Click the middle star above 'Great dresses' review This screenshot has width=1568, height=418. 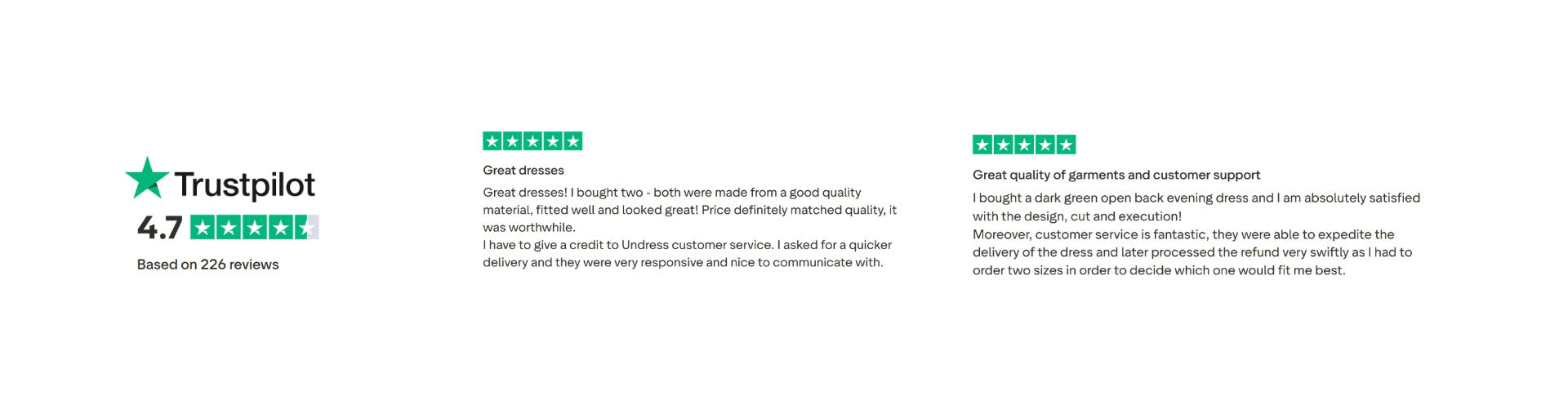tap(532, 141)
